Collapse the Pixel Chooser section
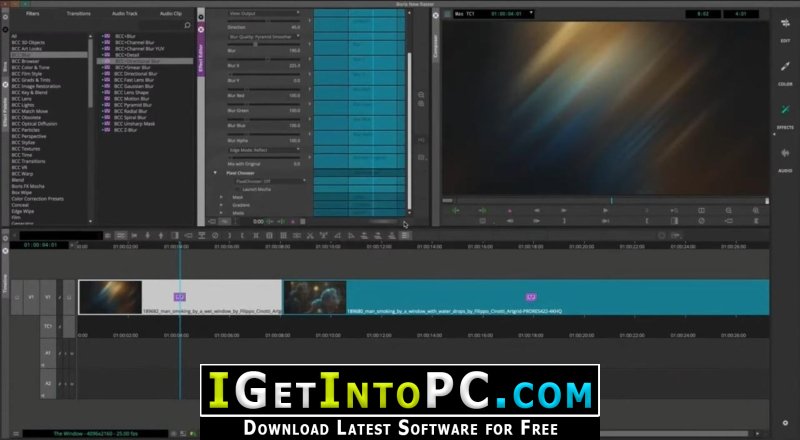Screen dimensions: 800x440 [x=215, y=173]
